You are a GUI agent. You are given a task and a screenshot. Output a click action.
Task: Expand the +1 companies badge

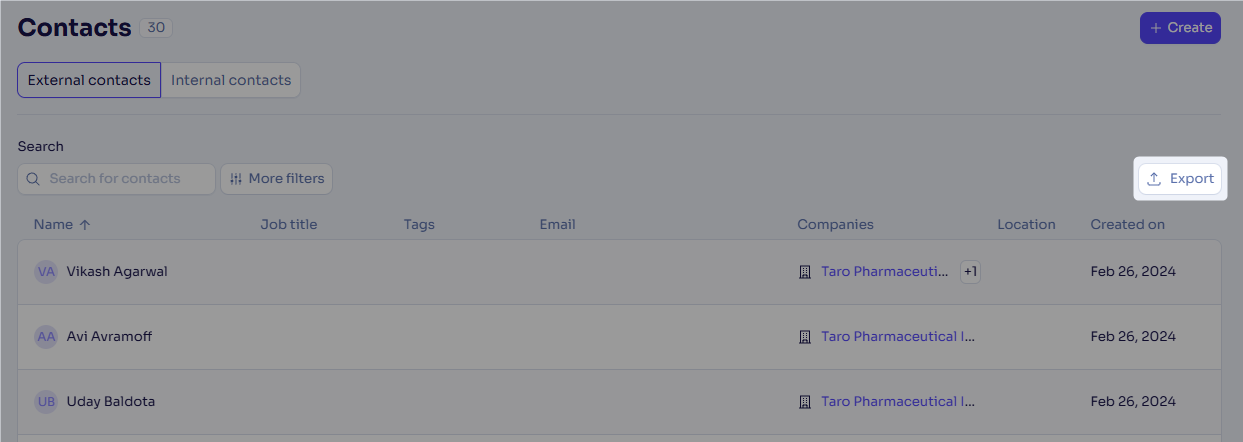[x=970, y=272]
